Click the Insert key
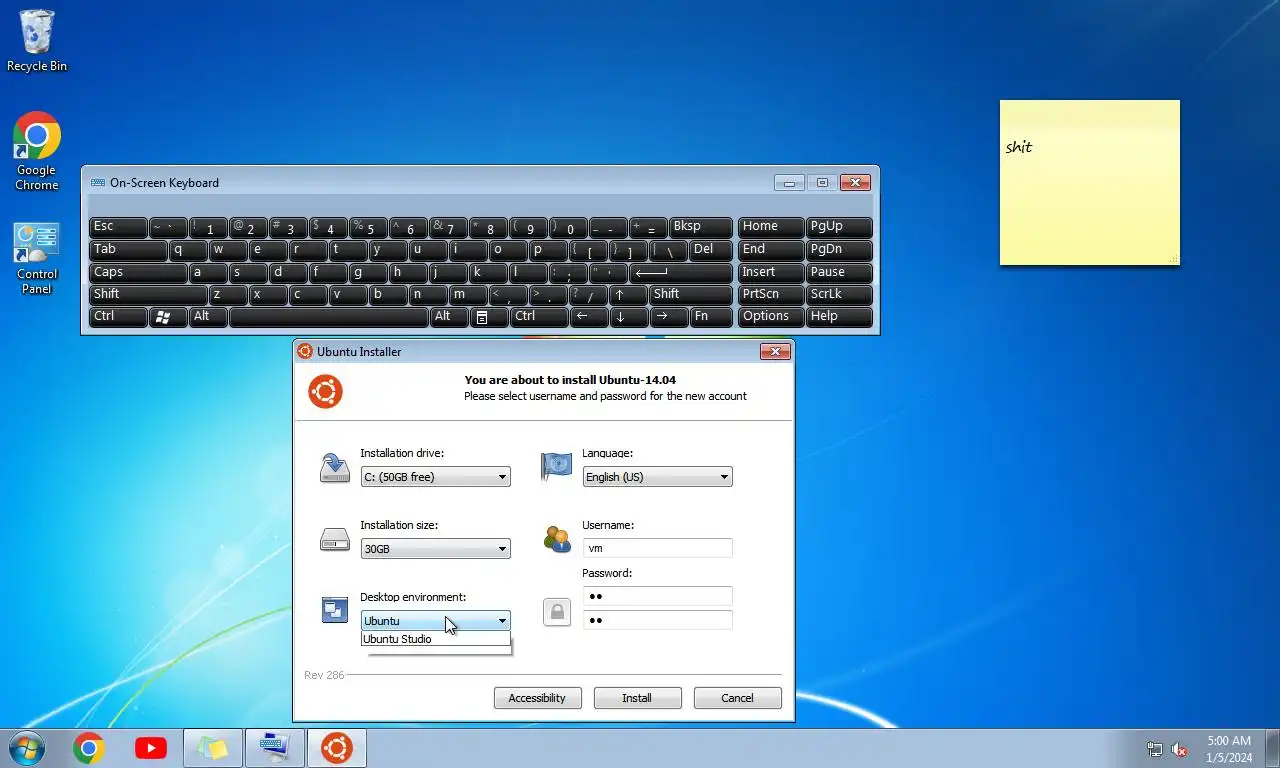1280x768 pixels. pos(771,273)
